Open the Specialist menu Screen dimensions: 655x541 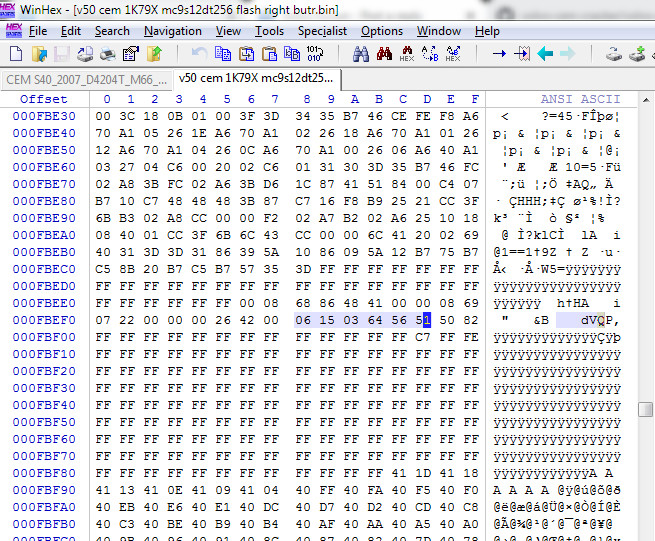pyautogui.click(x=322, y=31)
